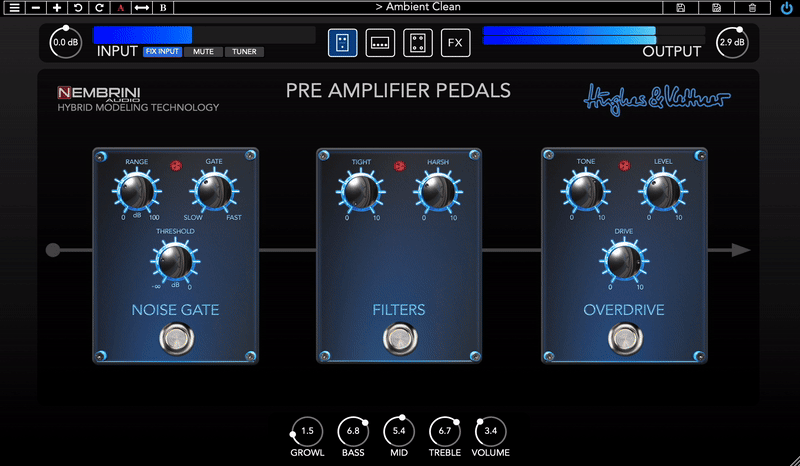
Task: Click the Overdrive red status LED
Action: click(624, 166)
